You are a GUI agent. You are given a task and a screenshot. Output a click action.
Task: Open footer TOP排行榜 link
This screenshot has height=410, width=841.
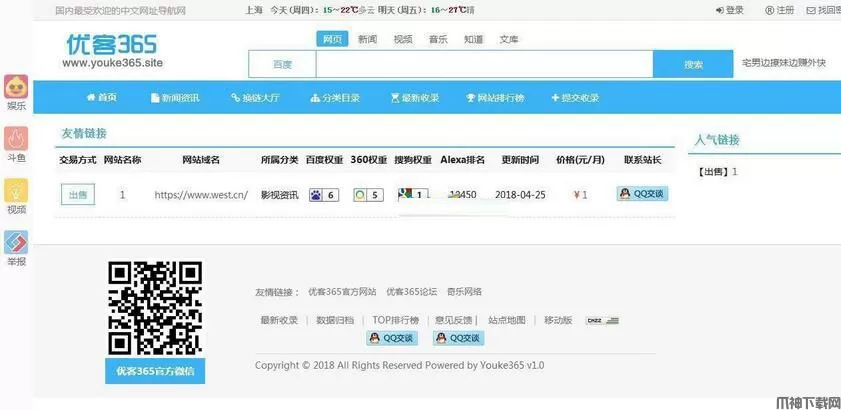tap(396, 320)
